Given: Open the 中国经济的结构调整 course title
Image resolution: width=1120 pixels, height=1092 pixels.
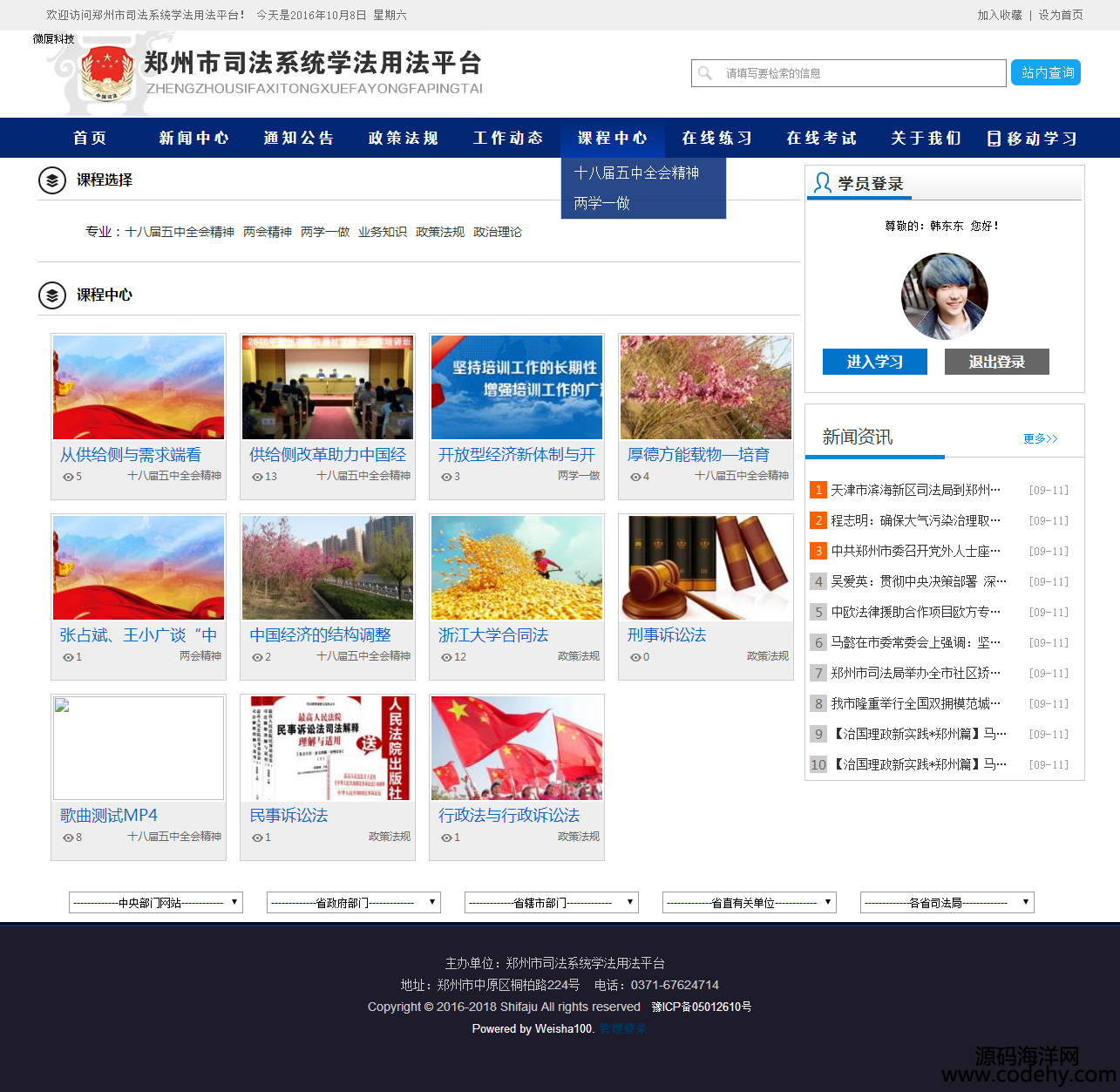Looking at the screenshot, I should 320,635.
